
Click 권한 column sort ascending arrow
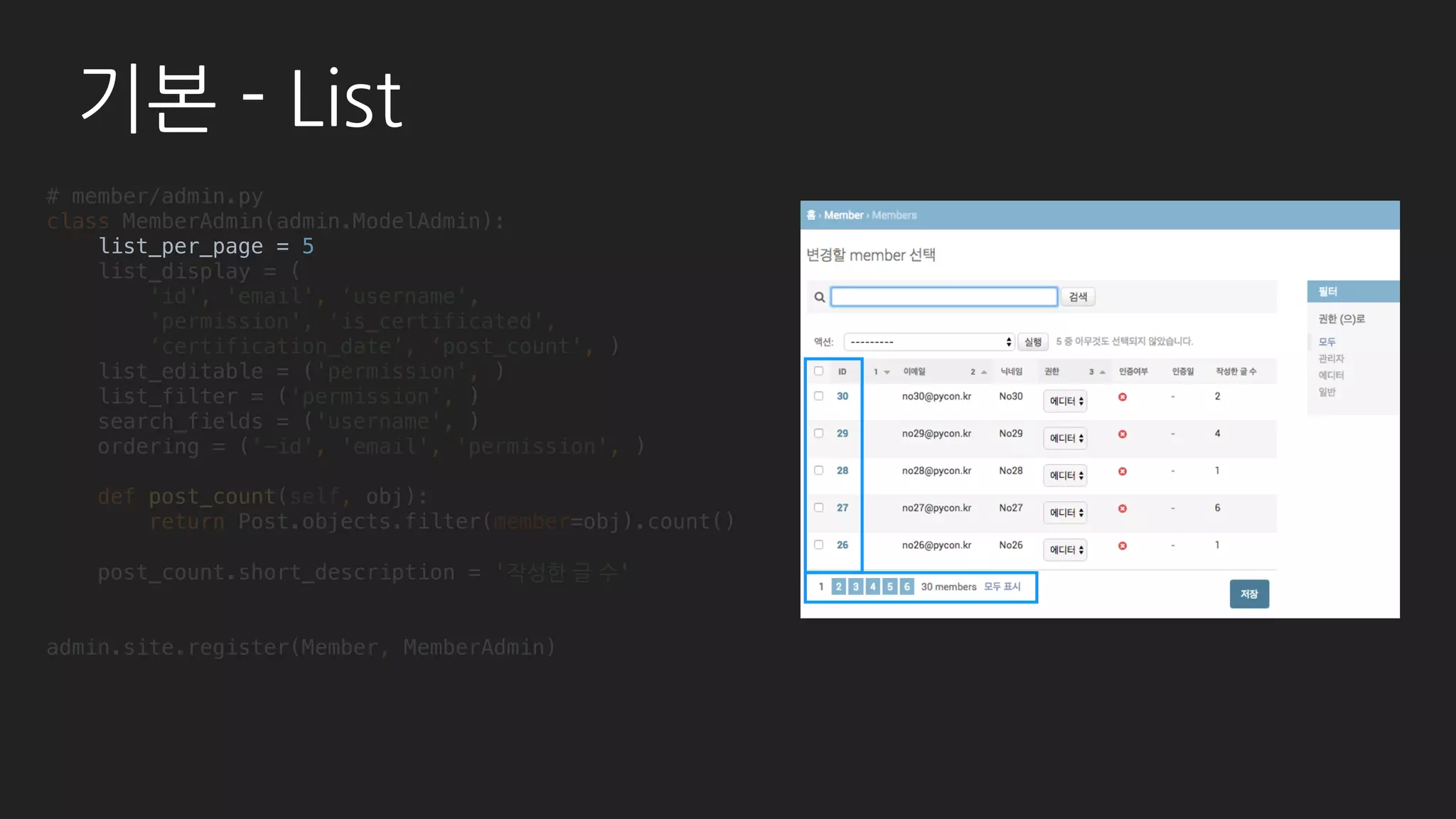click(x=1102, y=372)
